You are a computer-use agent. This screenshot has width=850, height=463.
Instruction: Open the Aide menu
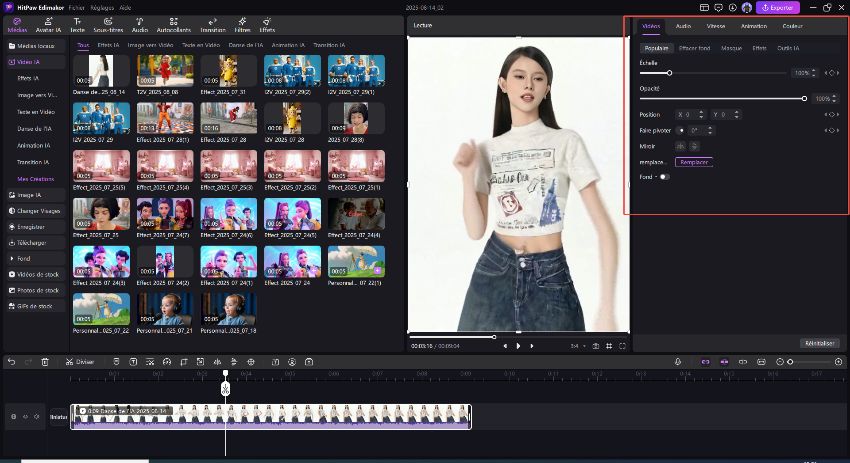click(x=125, y=8)
